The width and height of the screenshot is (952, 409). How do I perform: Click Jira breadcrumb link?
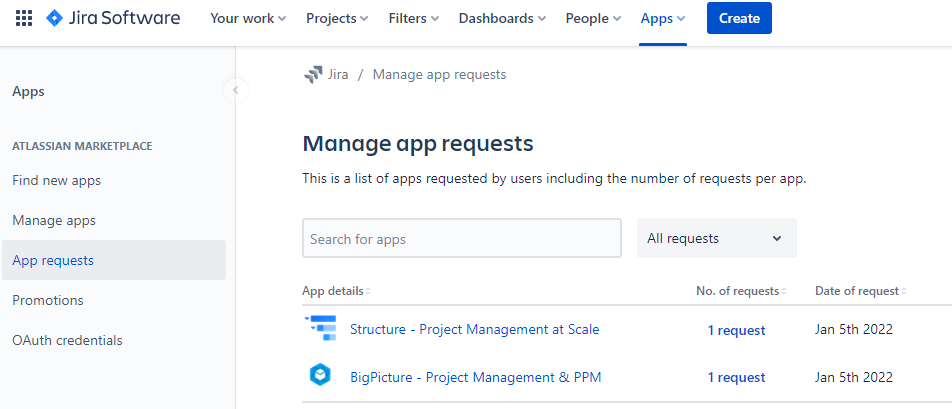click(x=338, y=75)
